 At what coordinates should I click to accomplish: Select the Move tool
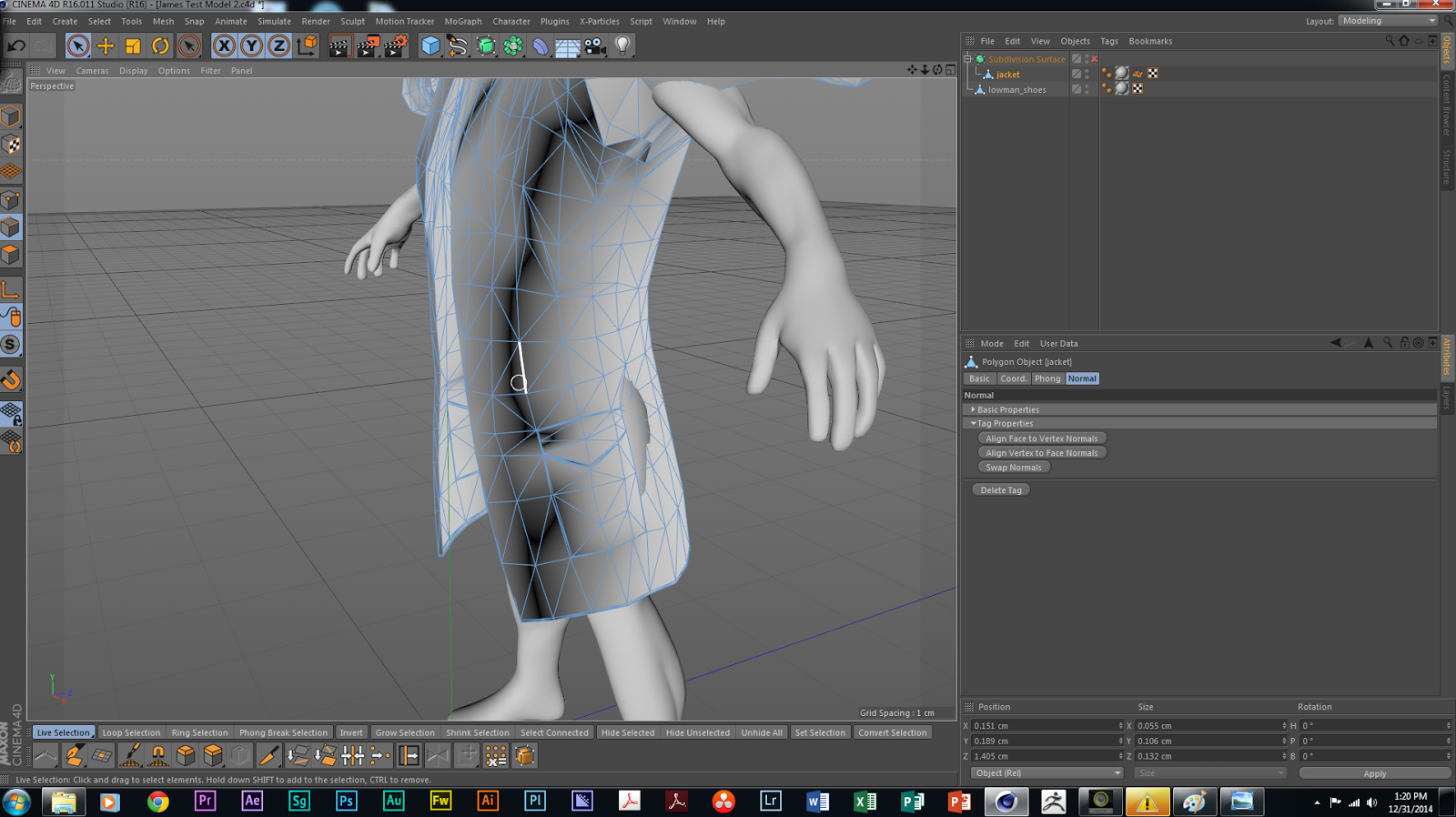[106, 45]
